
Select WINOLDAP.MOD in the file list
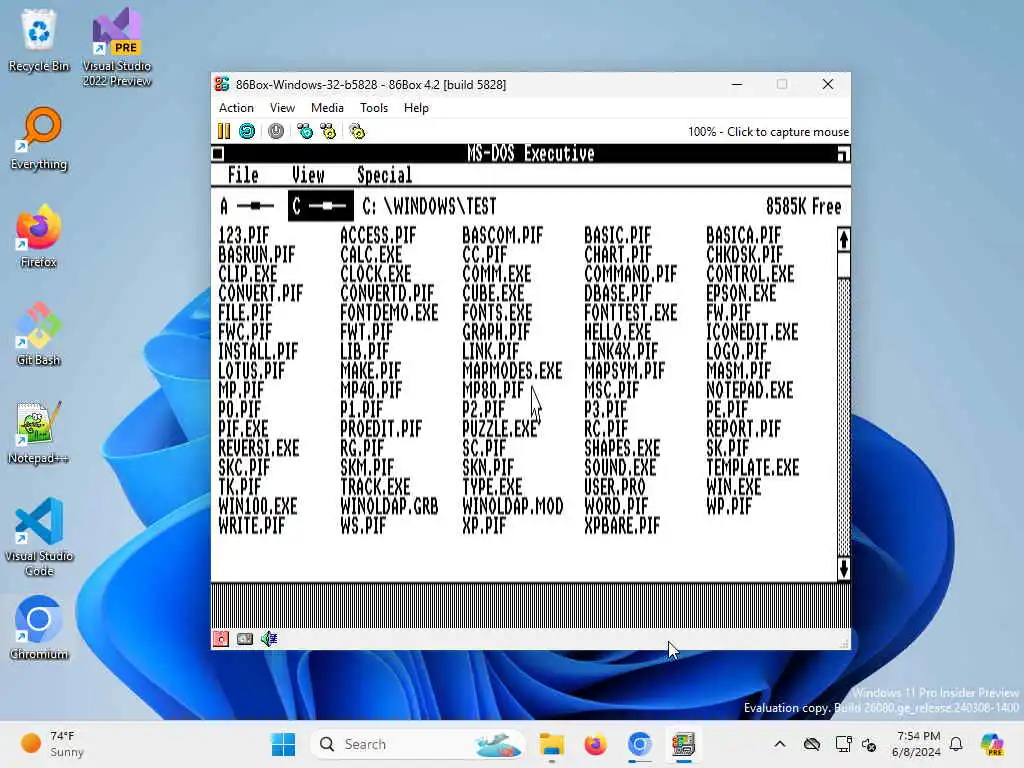[x=513, y=507]
